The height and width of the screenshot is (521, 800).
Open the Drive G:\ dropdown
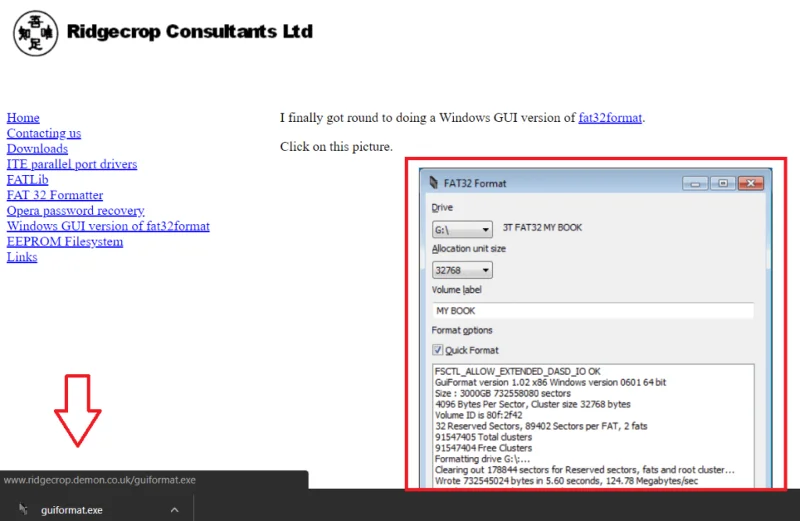click(x=462, y=230)
